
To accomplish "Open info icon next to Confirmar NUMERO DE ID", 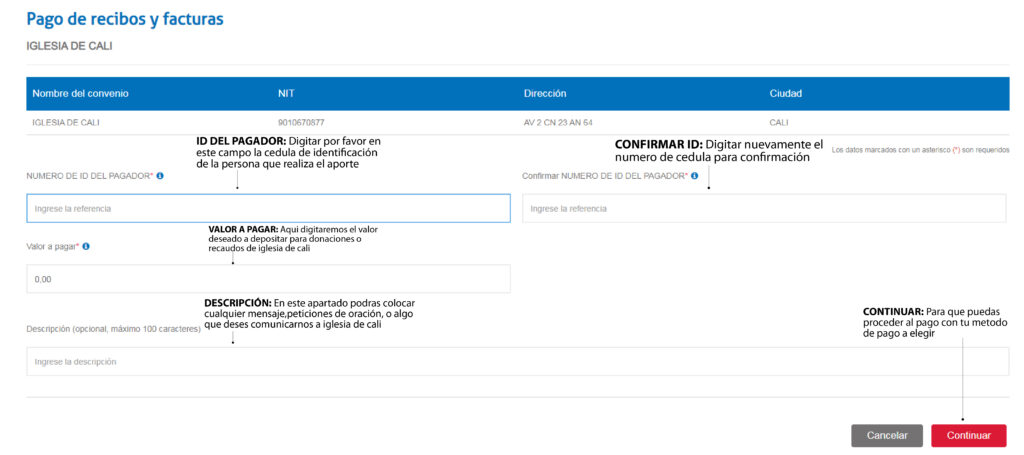I will (x=692, y=176).
